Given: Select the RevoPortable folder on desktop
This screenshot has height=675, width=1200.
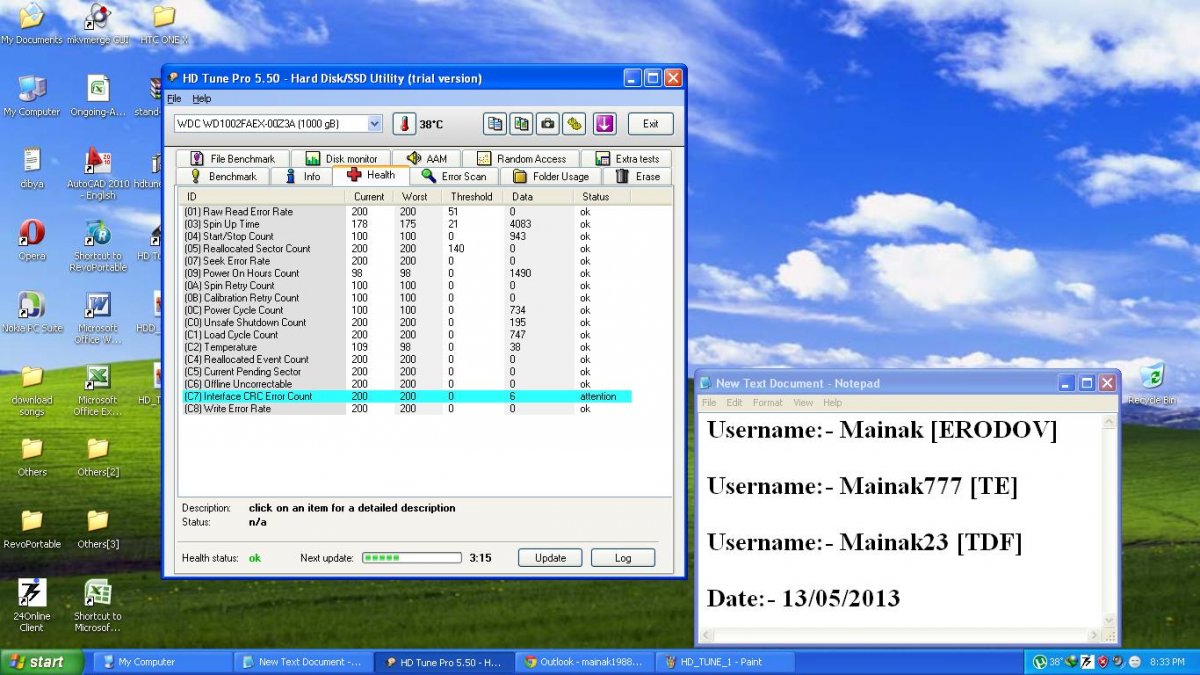Looking at the screenshot, I should click(31, 528).
